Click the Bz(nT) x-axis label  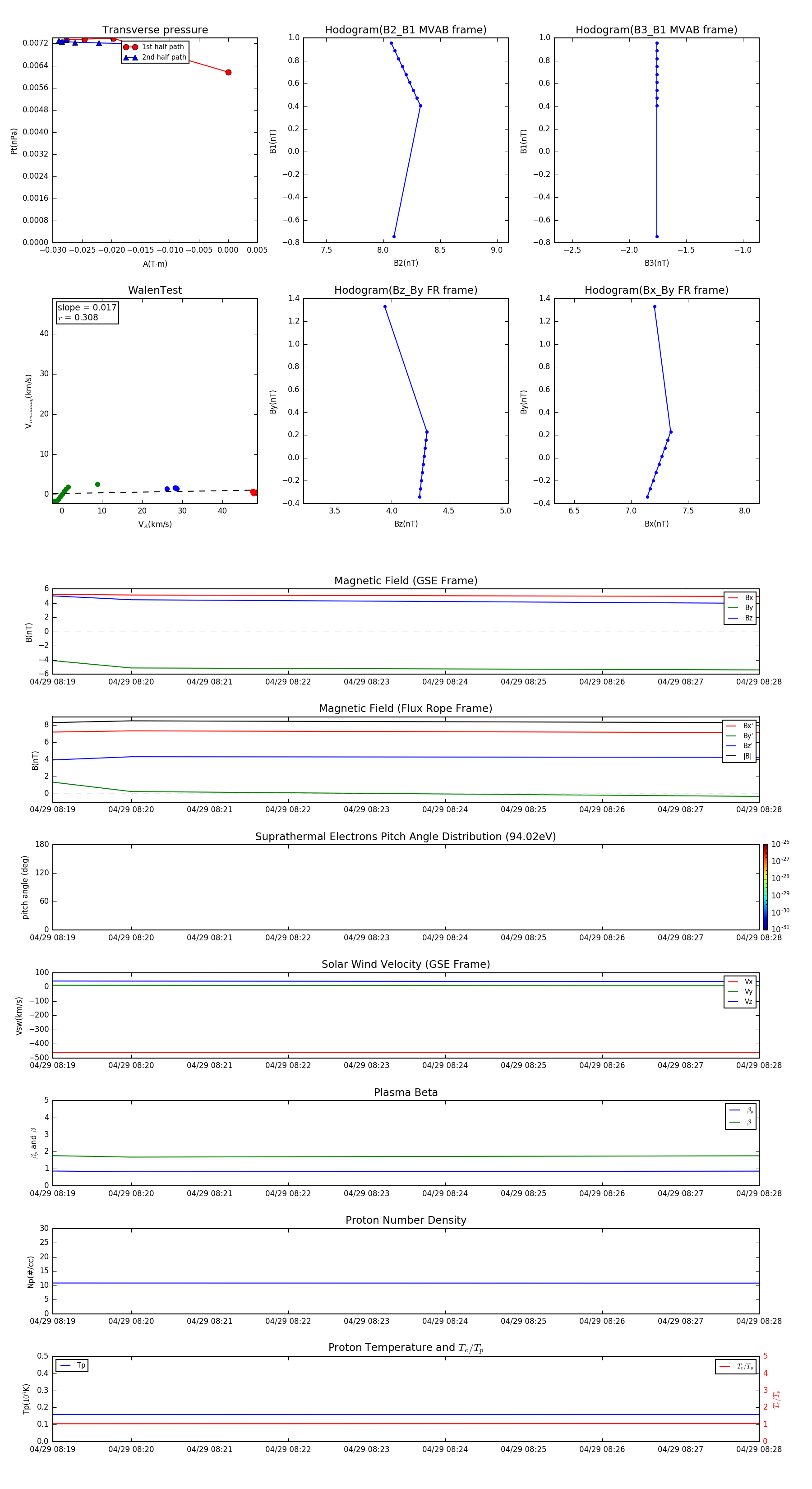point(406,524)
